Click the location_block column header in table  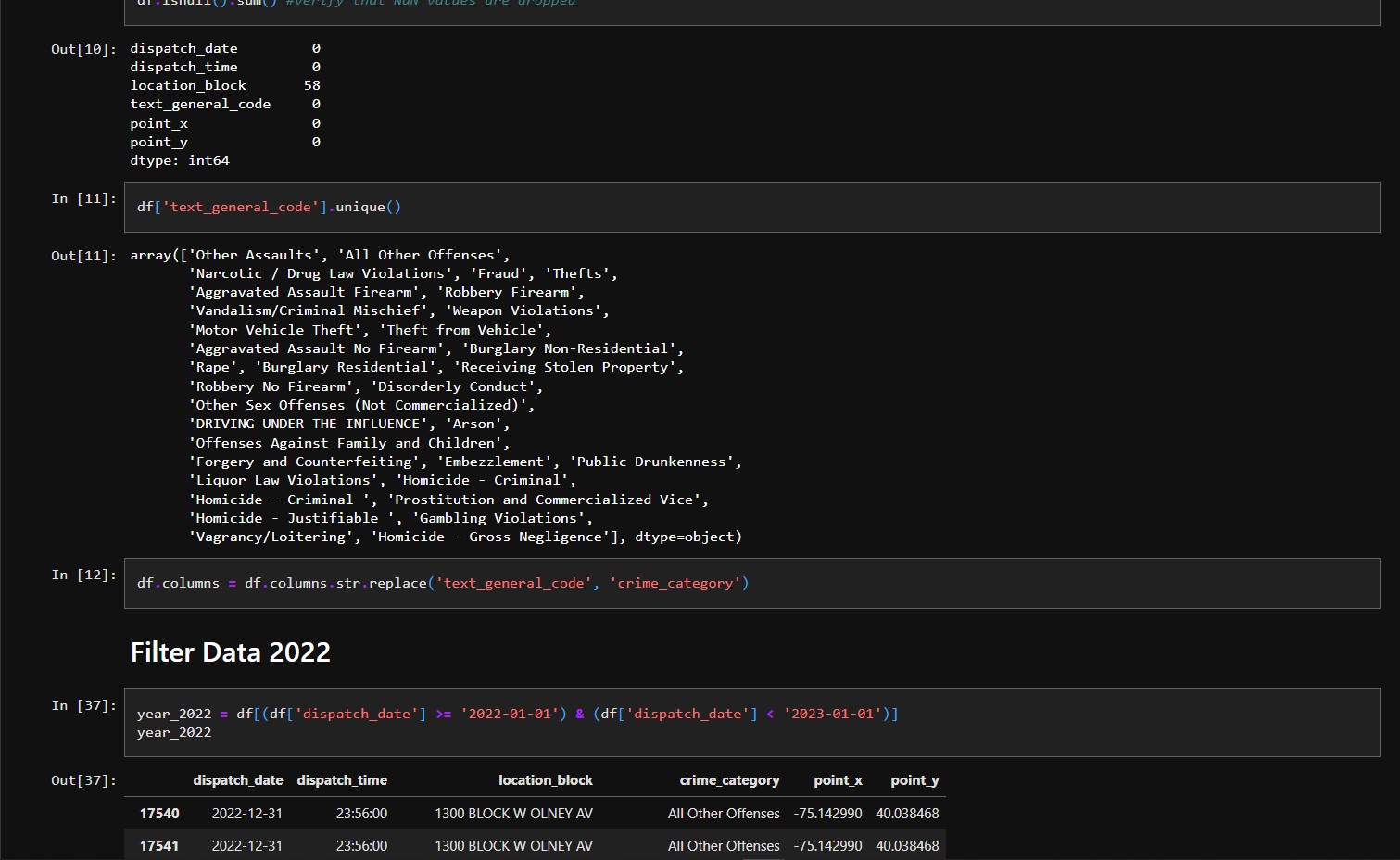(546, 780)
